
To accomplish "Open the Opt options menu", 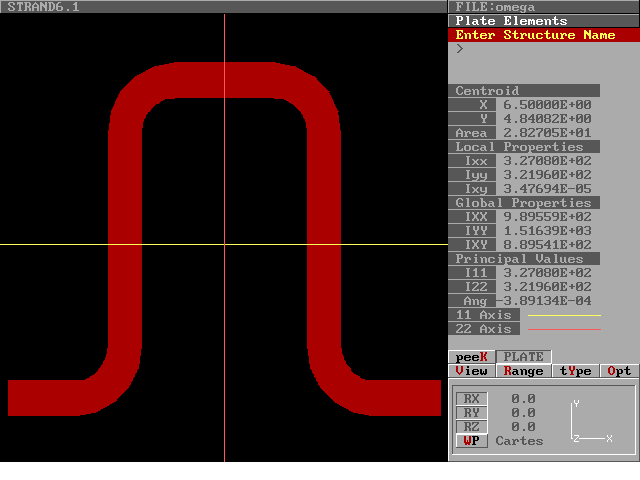I will pyautogui.click(x=620, y=371).
